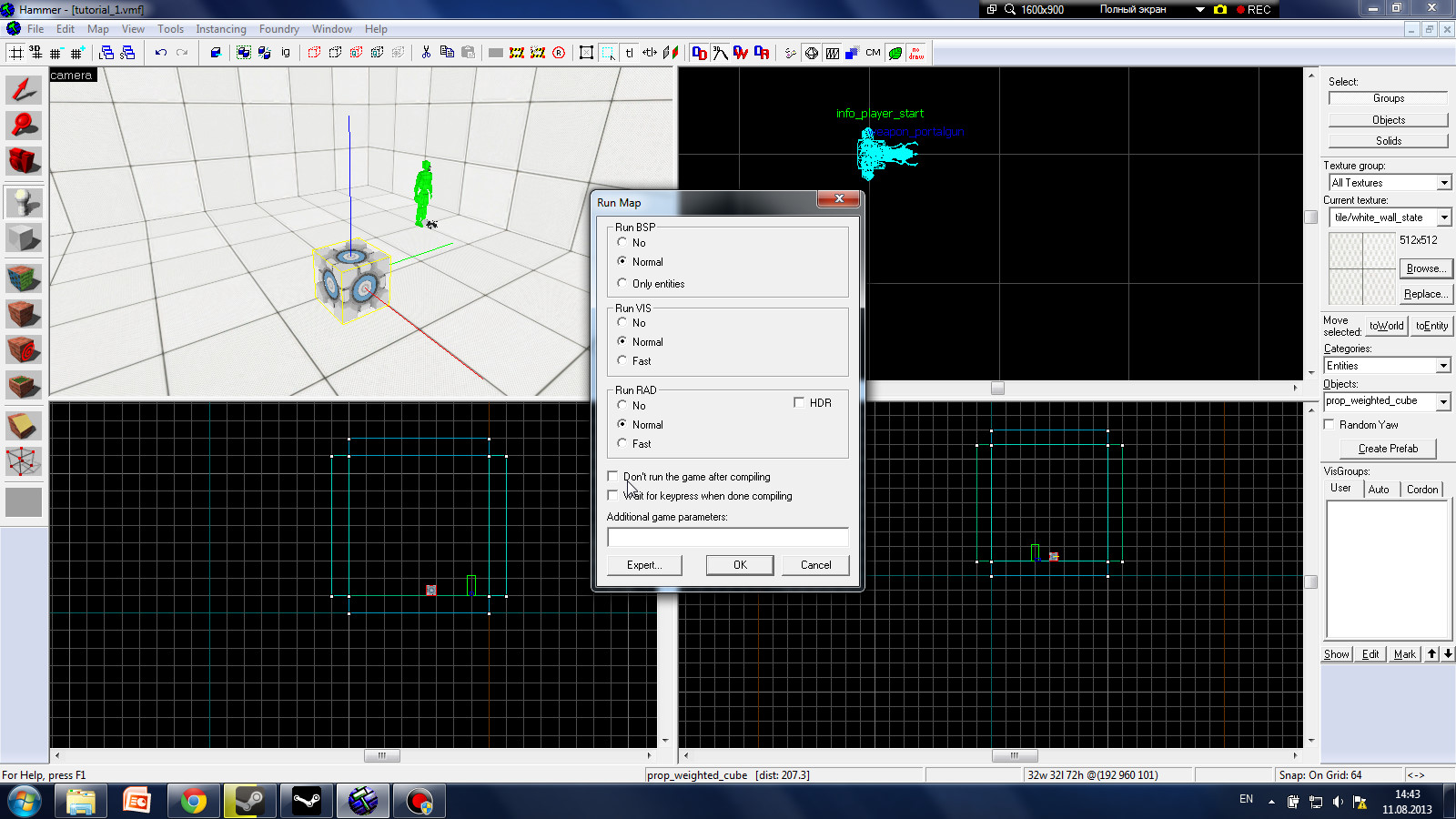Set Run VIS to Fast
This screenshot has height=819, width=1456.
622,360
